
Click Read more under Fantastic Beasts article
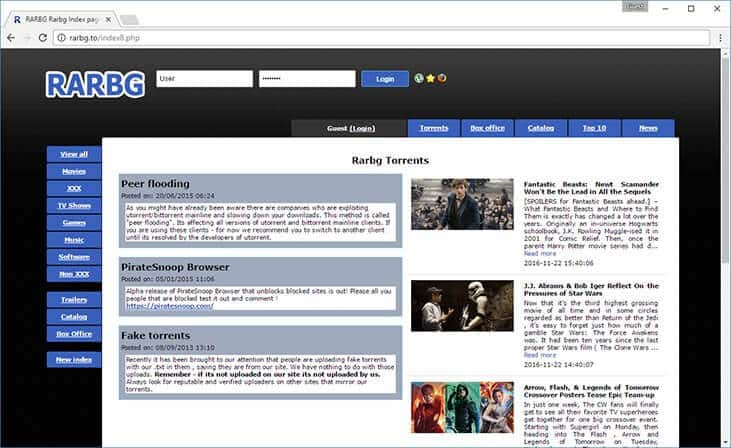pos(539,254)
